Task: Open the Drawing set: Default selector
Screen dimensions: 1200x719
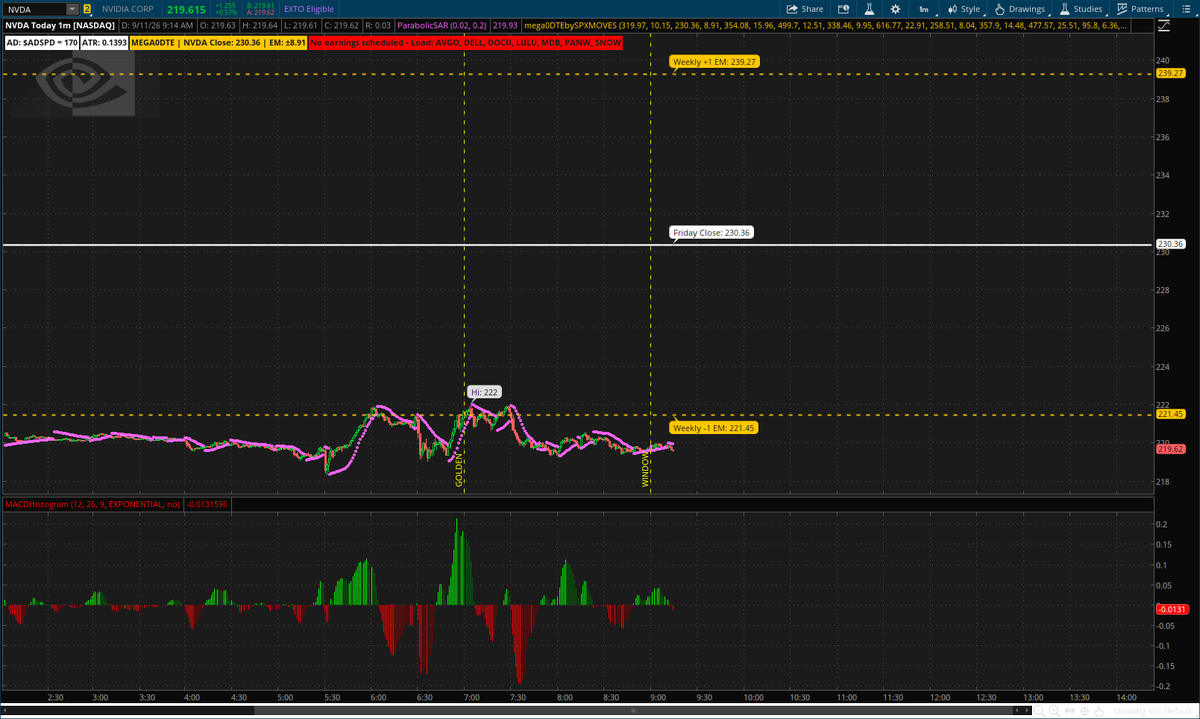Action: 1153,711
